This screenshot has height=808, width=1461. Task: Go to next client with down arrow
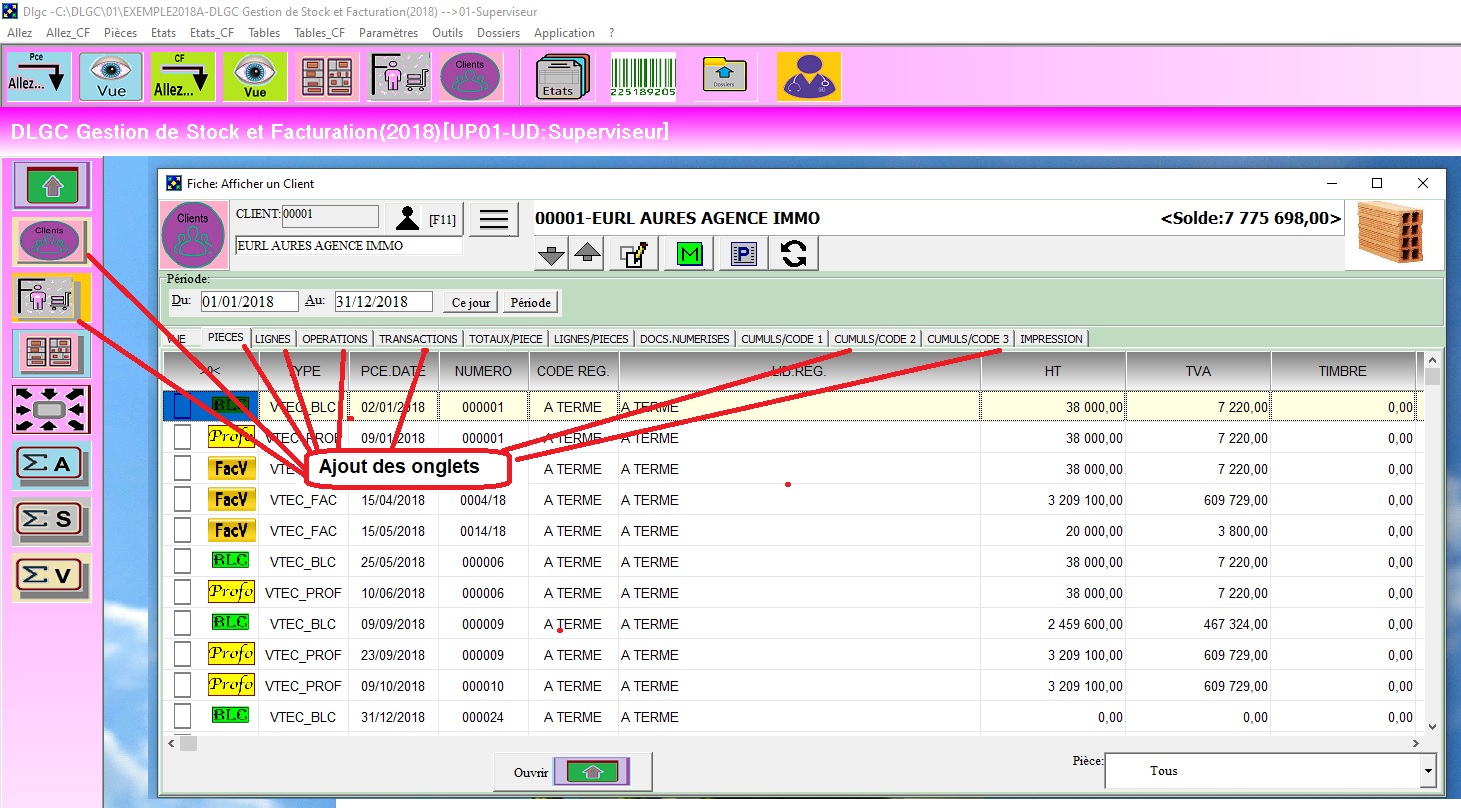551,255
